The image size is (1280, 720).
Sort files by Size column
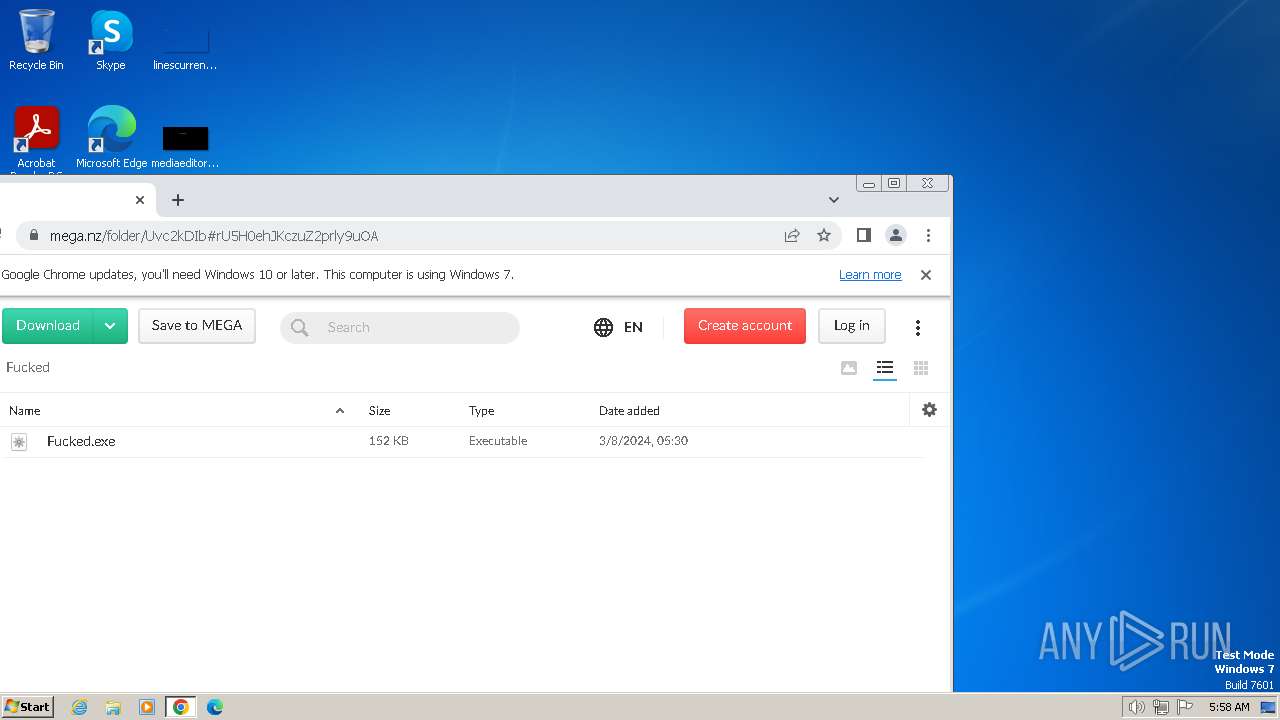pos(379,411)
